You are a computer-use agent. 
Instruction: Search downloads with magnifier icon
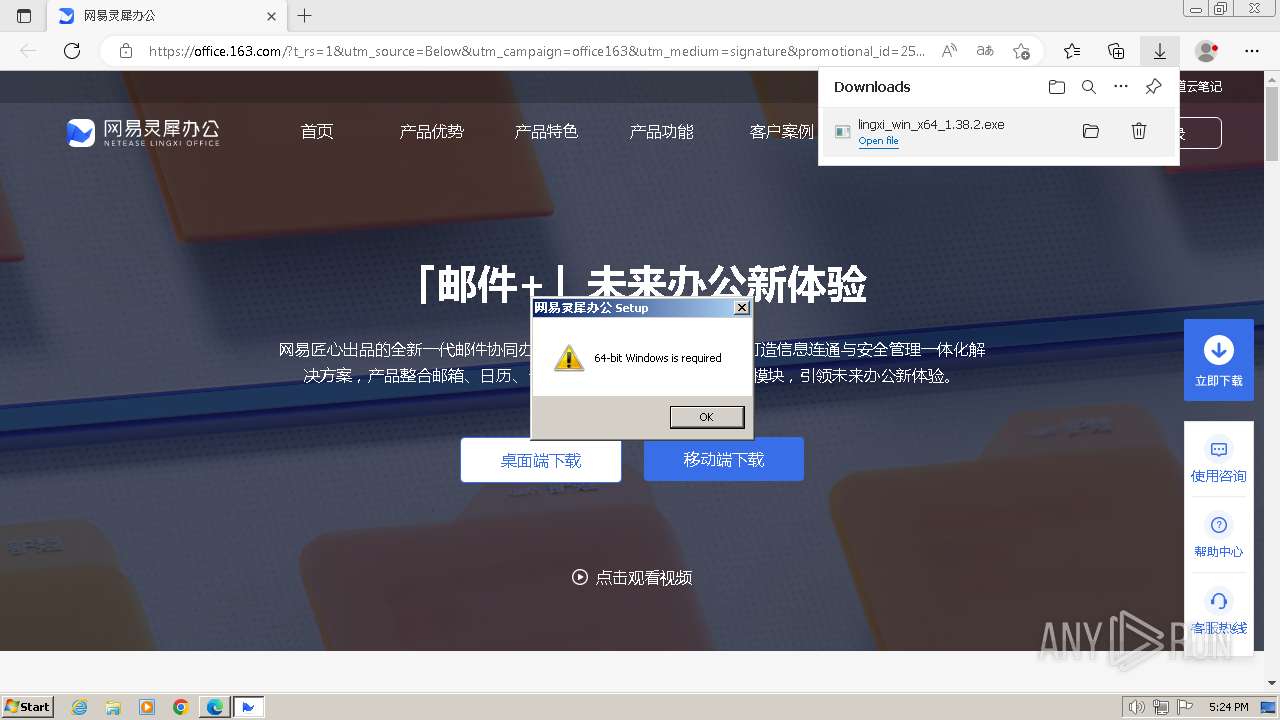coord(1089,87)
